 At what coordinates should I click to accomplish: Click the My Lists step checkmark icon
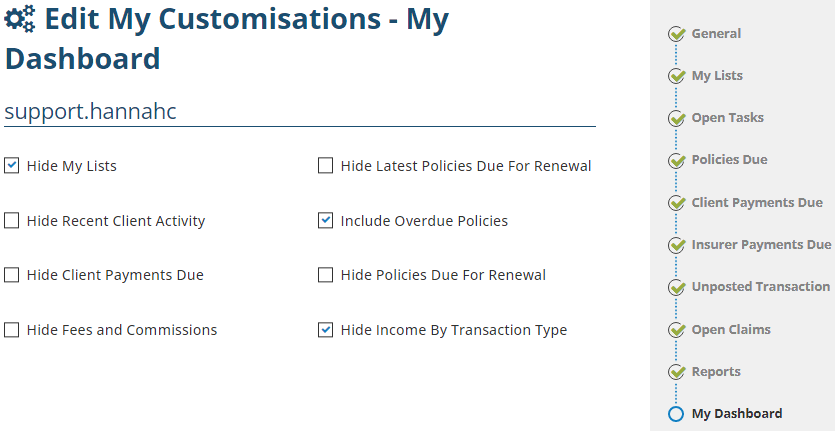676,76
